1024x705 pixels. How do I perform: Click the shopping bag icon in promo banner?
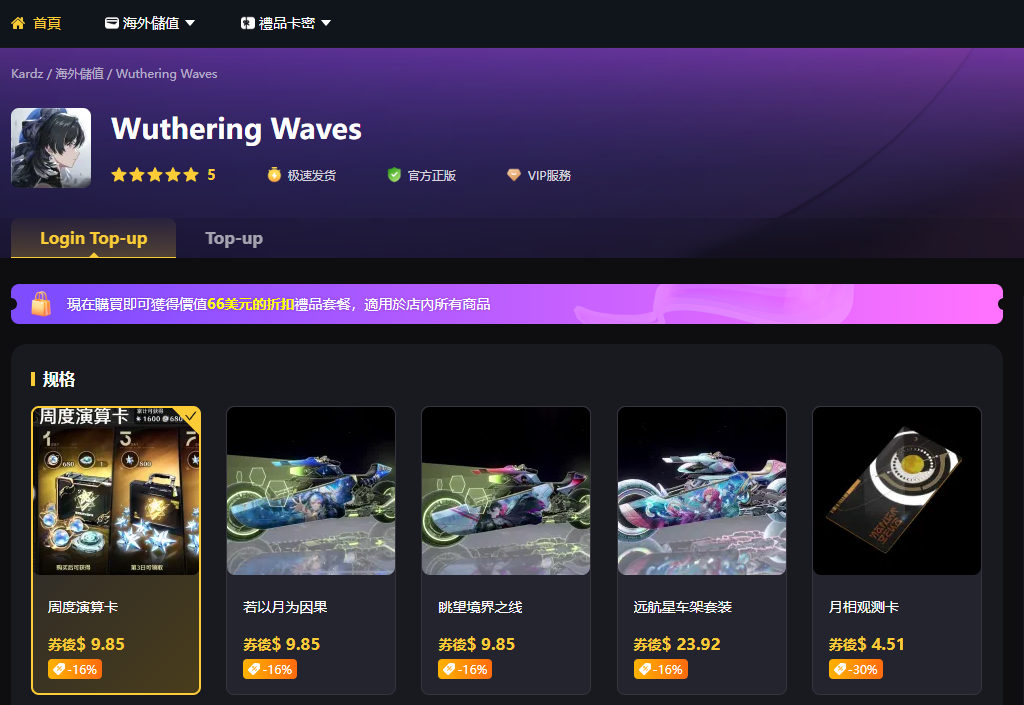41,304
